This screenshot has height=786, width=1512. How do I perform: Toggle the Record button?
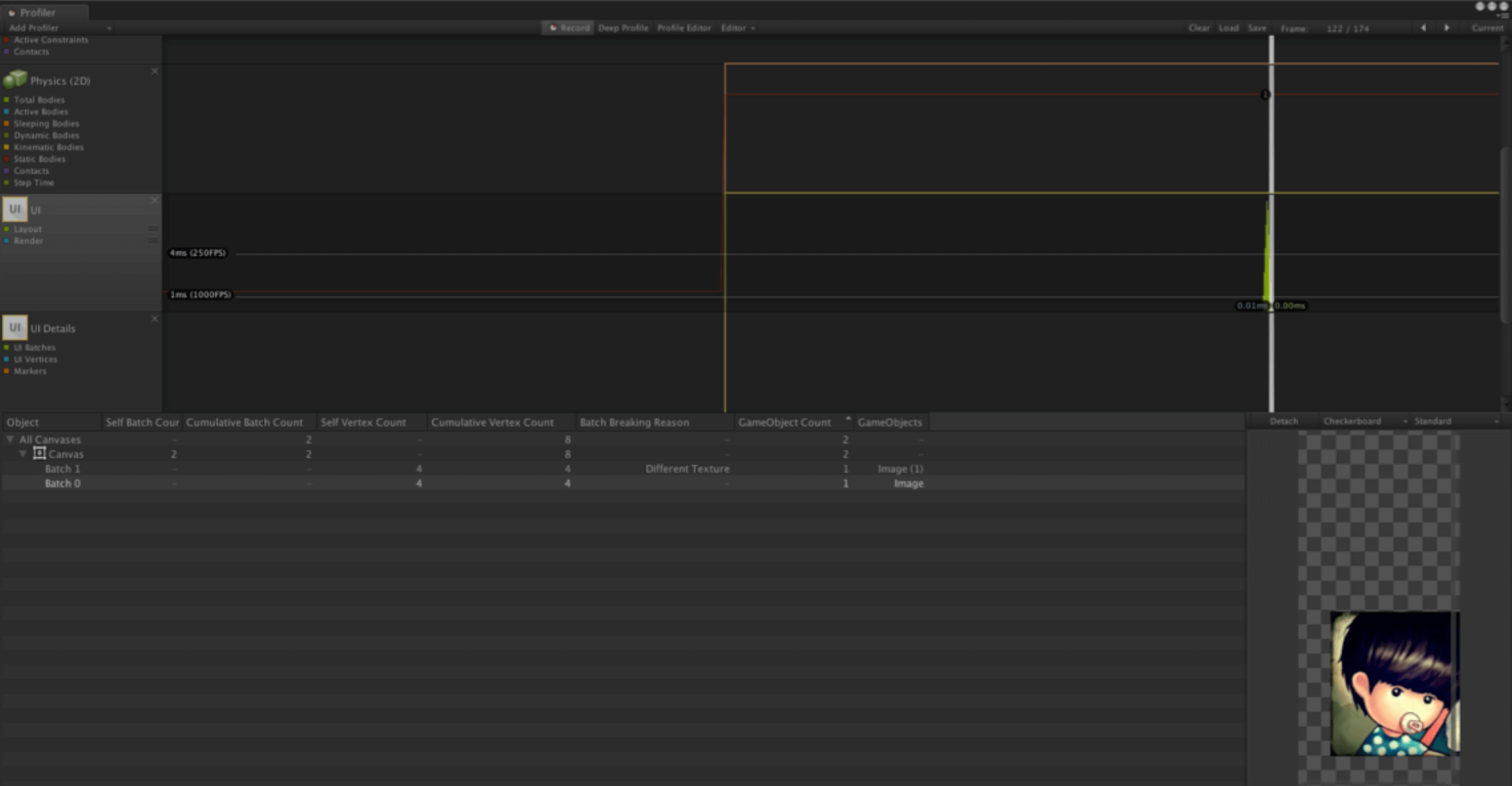[569, 28]
